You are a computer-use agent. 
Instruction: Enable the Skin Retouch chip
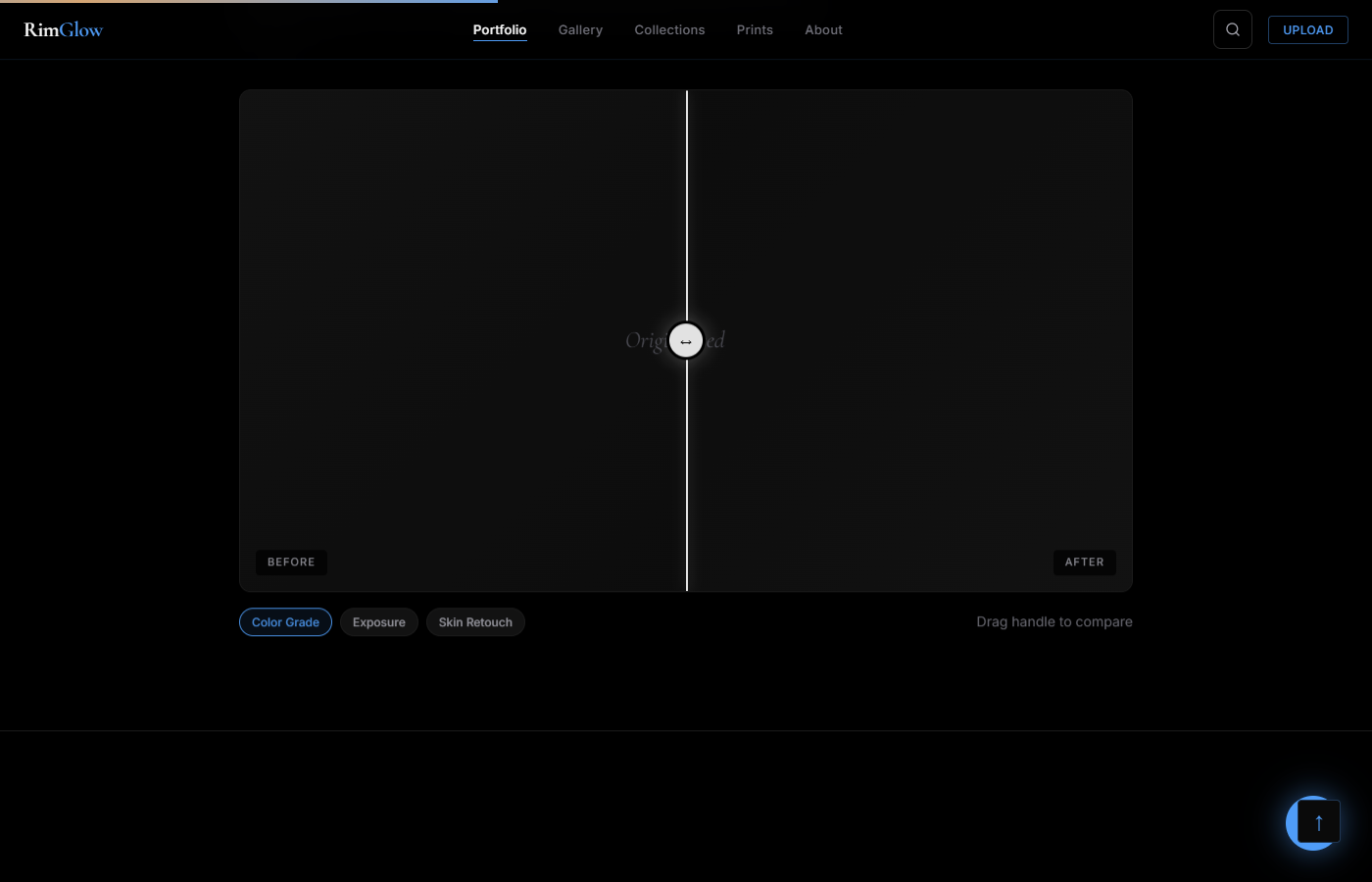coord(475,622)
